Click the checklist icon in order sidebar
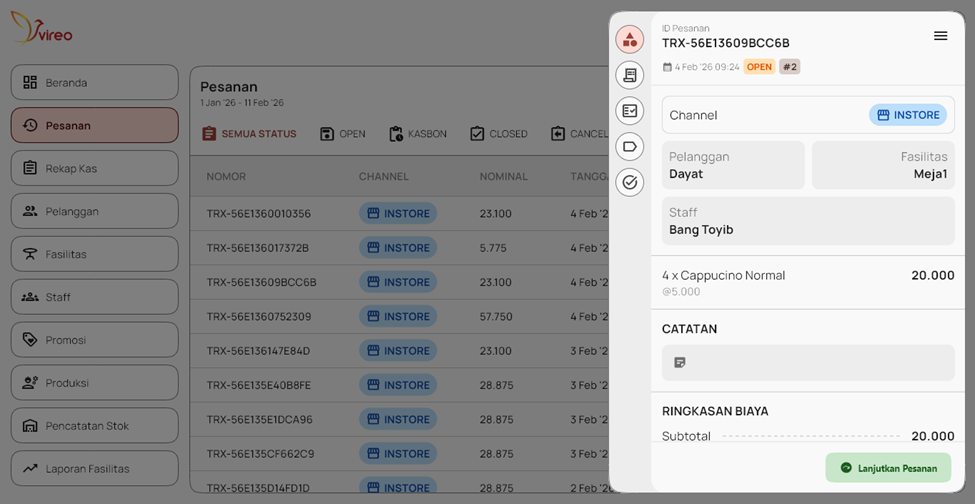975x504 pixels. 629,111
